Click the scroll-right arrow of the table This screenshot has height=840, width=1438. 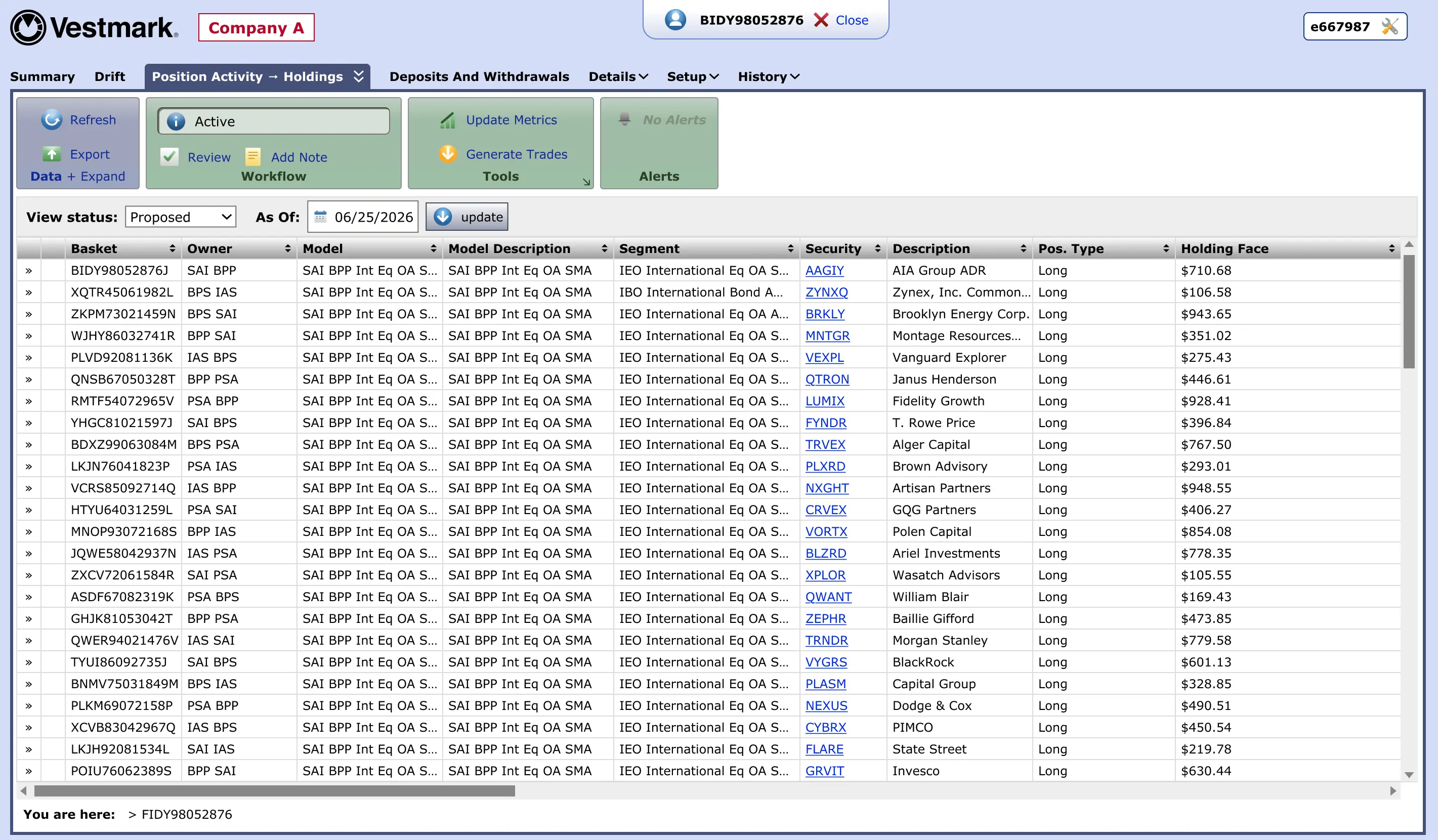1393,791
